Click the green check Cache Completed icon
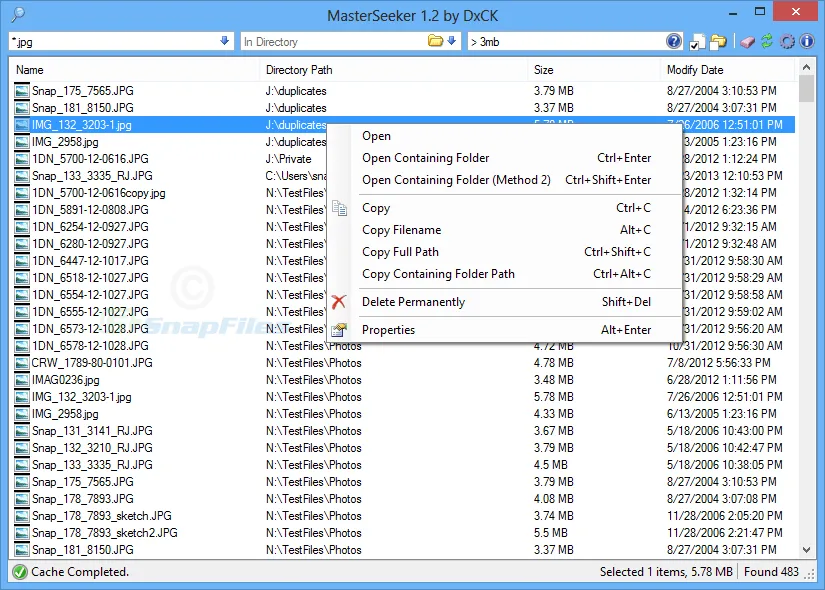 [19, 572]
